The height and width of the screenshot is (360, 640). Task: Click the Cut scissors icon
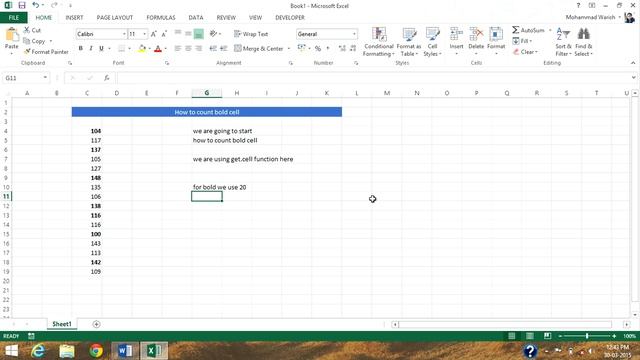coord(27,30)
